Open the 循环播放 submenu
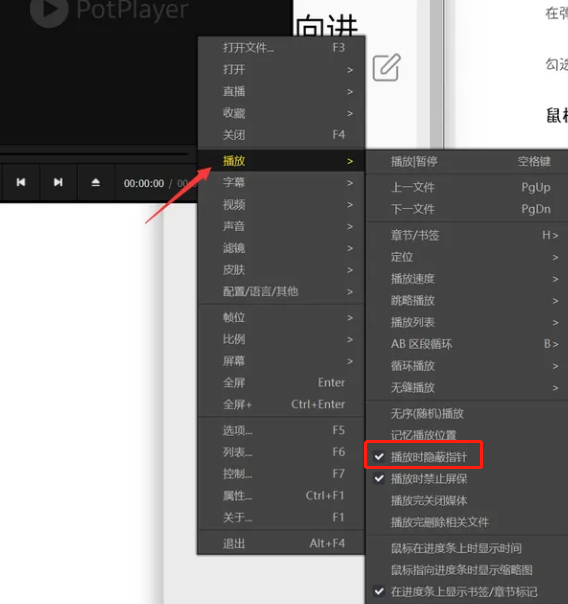 click(x=467, y=366)
